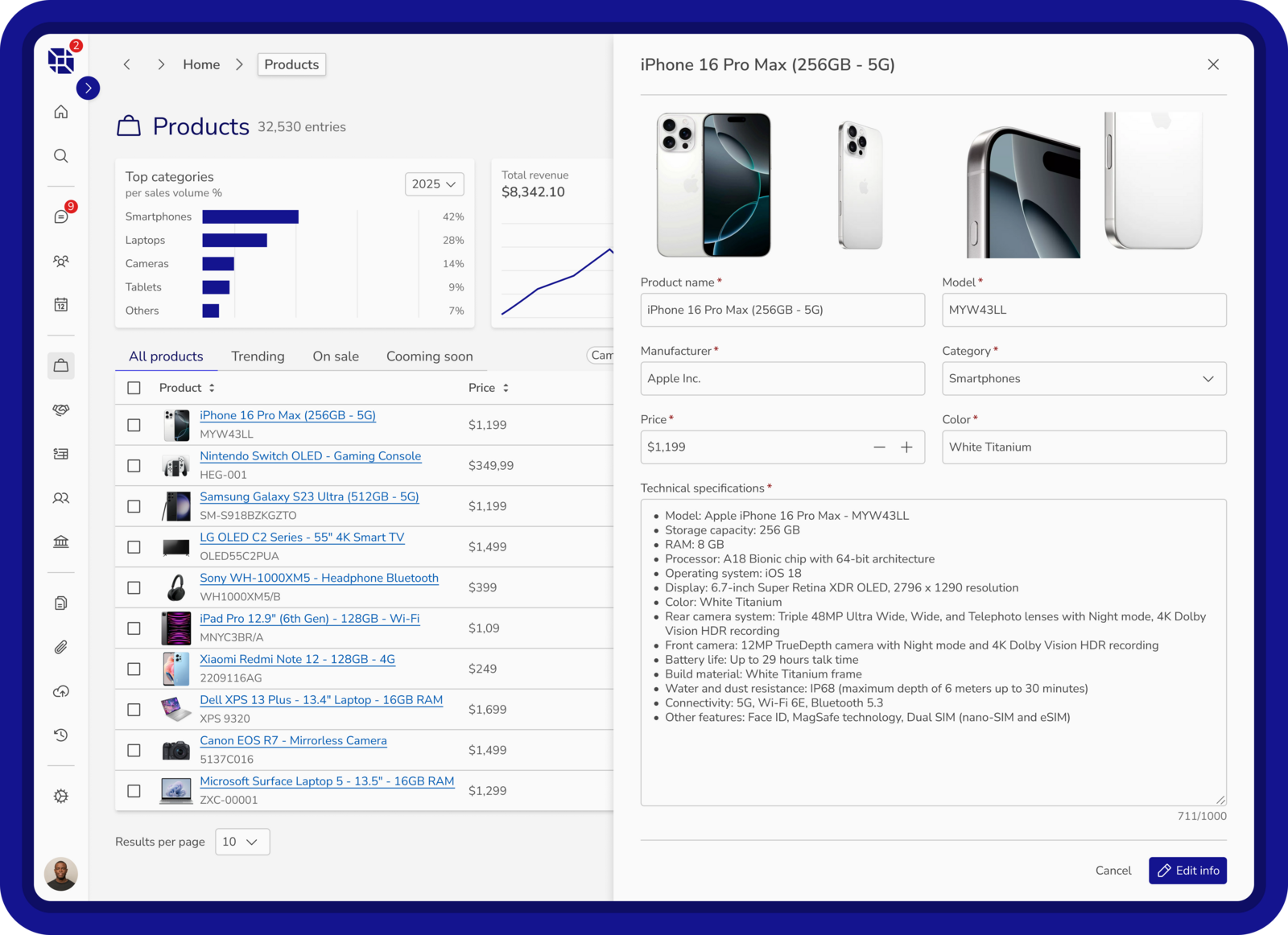Image resolution: width=1288 pixels, height=935 pixels.
Task: Open messages icon with 9 badge
Action: pos(61,216)
